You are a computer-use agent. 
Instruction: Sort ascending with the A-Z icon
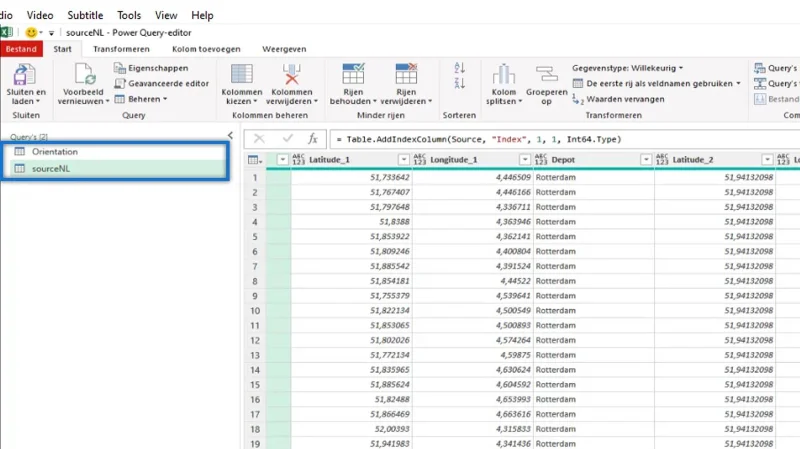pos(459,67)
